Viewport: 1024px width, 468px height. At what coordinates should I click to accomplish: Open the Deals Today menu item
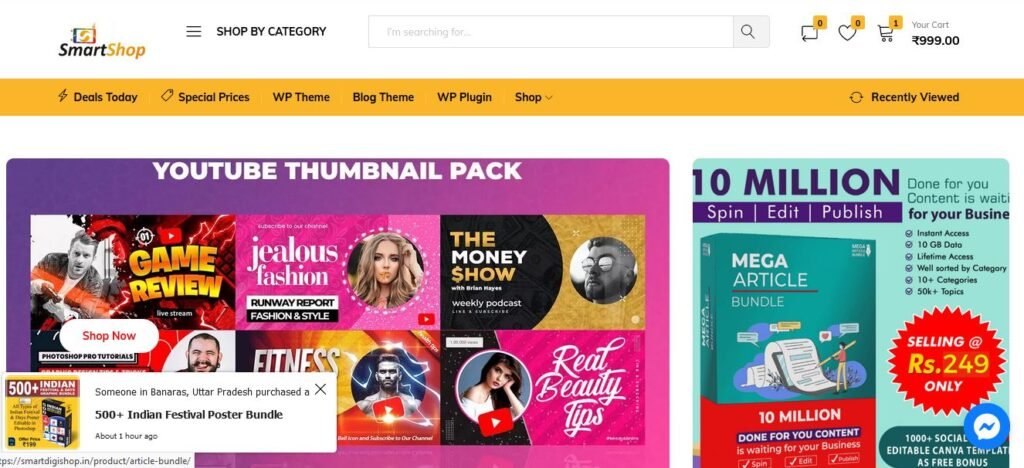(x=98, y=97)
